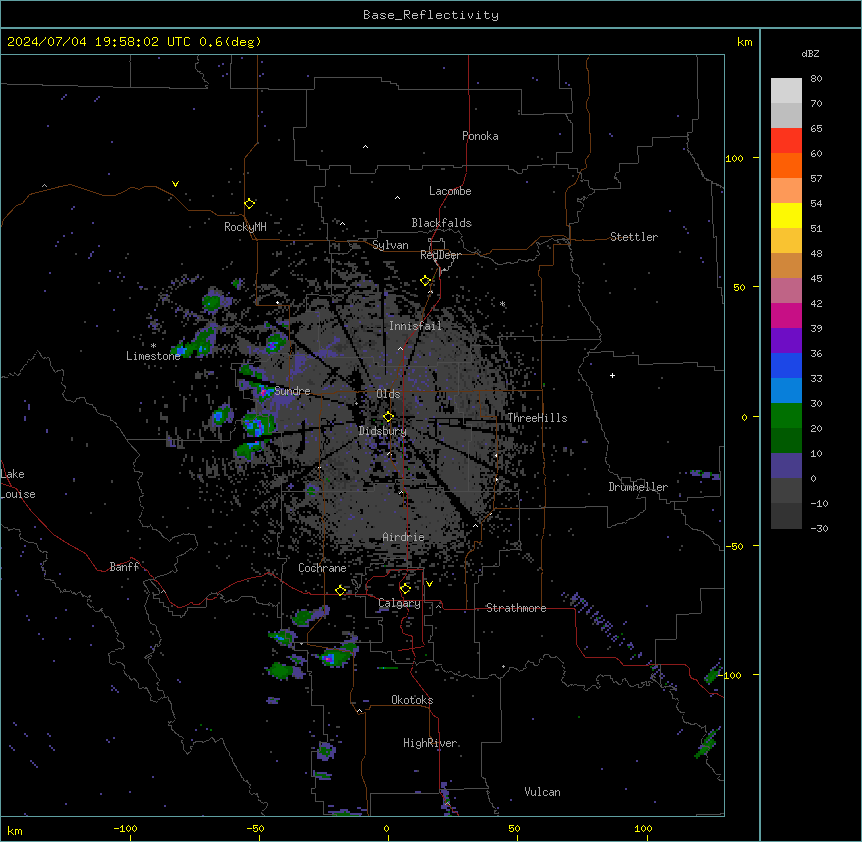Pick the magenta 39-42 dBZ legend color

786,315
